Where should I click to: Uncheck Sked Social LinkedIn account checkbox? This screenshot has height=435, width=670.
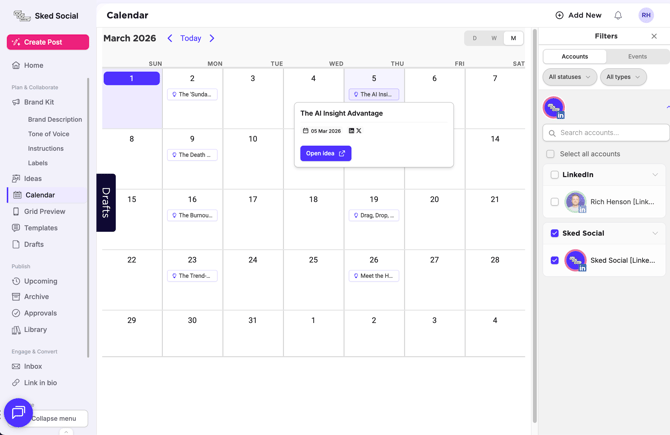(x=555, y=260)
